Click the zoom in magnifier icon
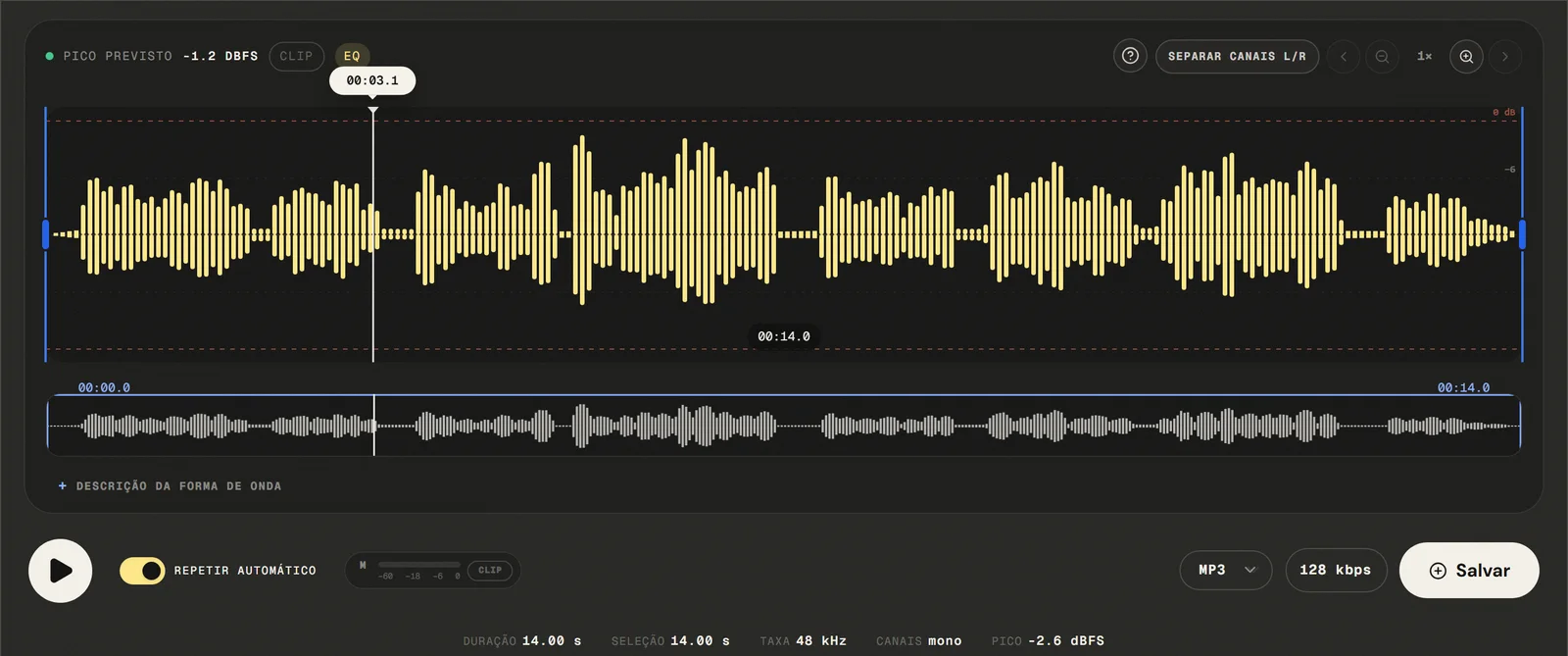 click(x=1466, y=56)
